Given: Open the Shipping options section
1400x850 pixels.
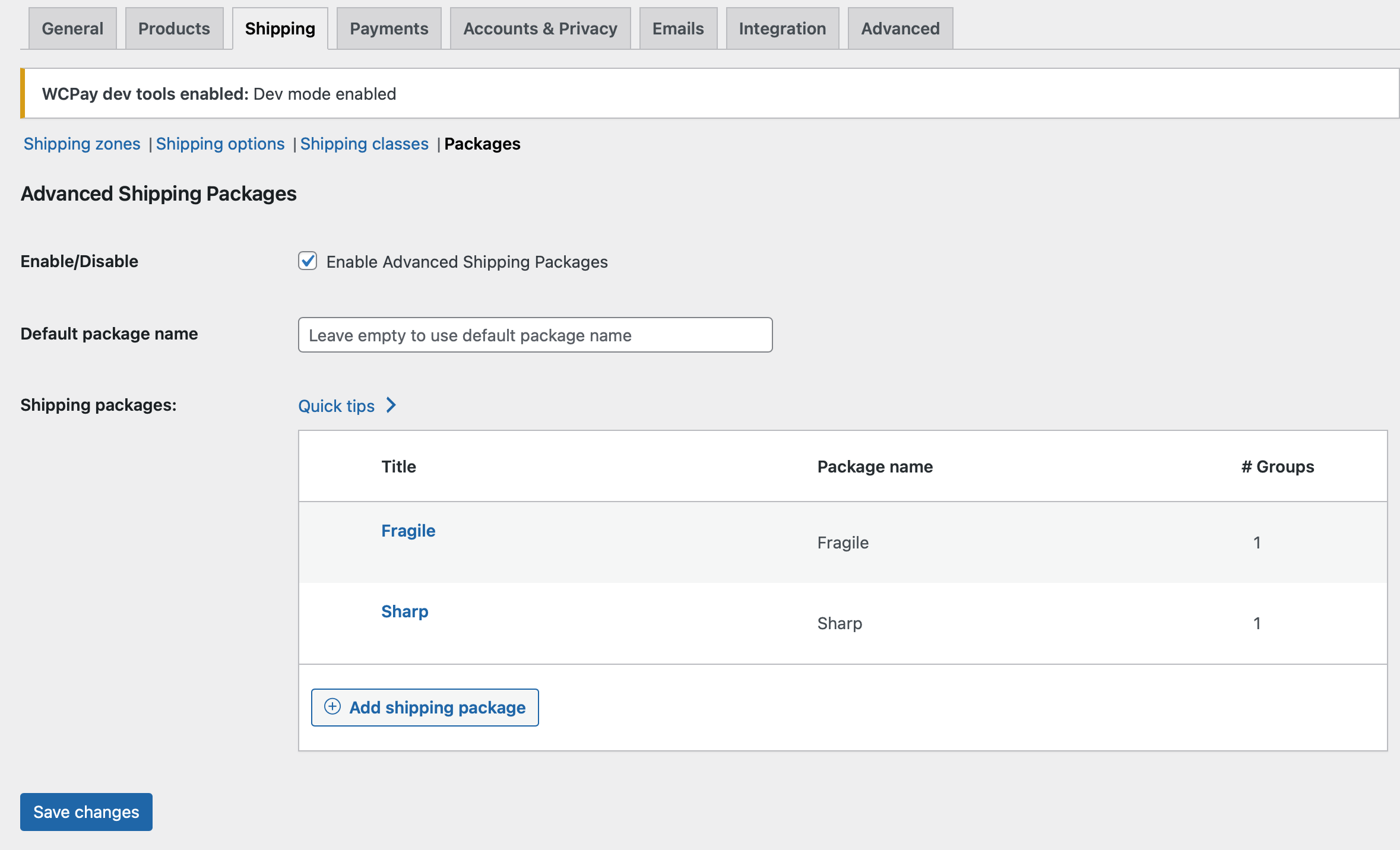Looking at the screenshot, I should pyautogui.click(x=220, y=144).
